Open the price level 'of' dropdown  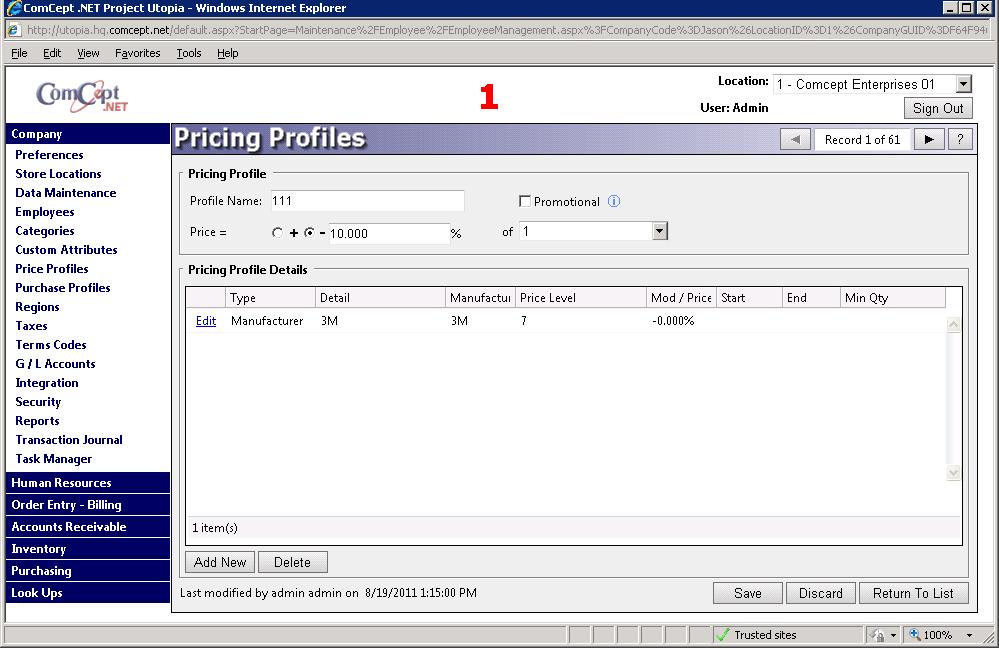point(659,231)
